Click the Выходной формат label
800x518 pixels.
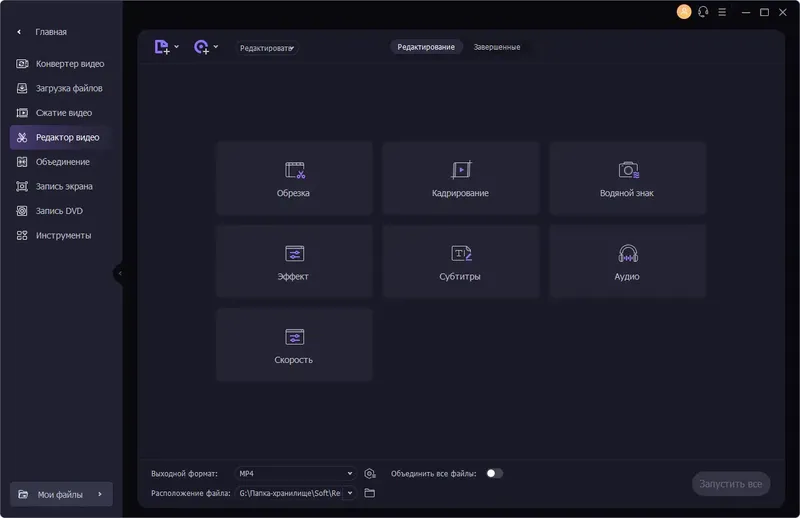184,474
